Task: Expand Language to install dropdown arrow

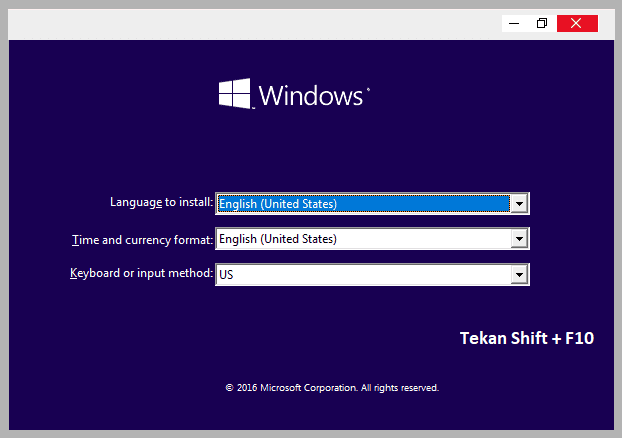Action: [519, 204]
